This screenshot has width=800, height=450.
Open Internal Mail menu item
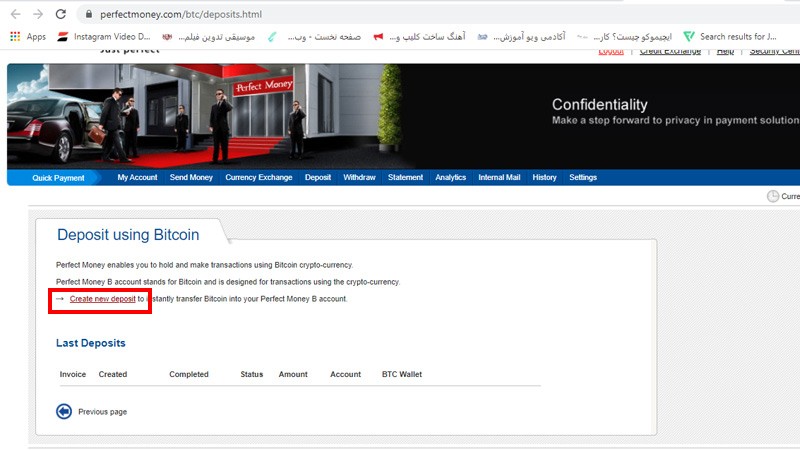499,178
